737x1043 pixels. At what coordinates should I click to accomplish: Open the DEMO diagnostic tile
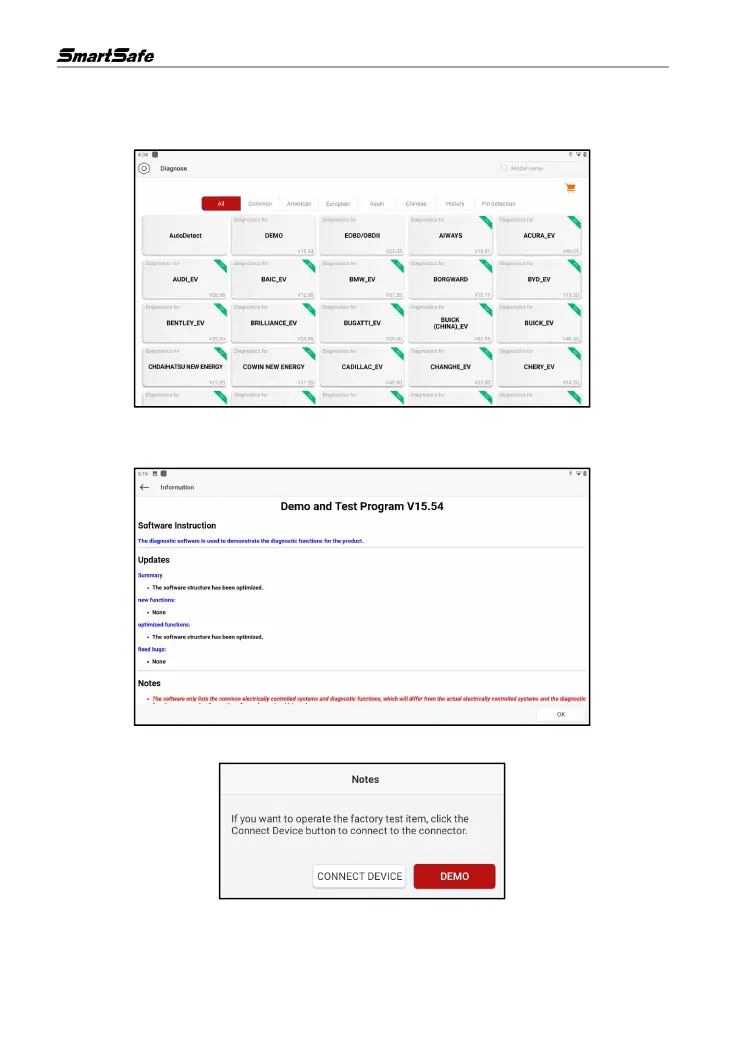tap(273, 235)
